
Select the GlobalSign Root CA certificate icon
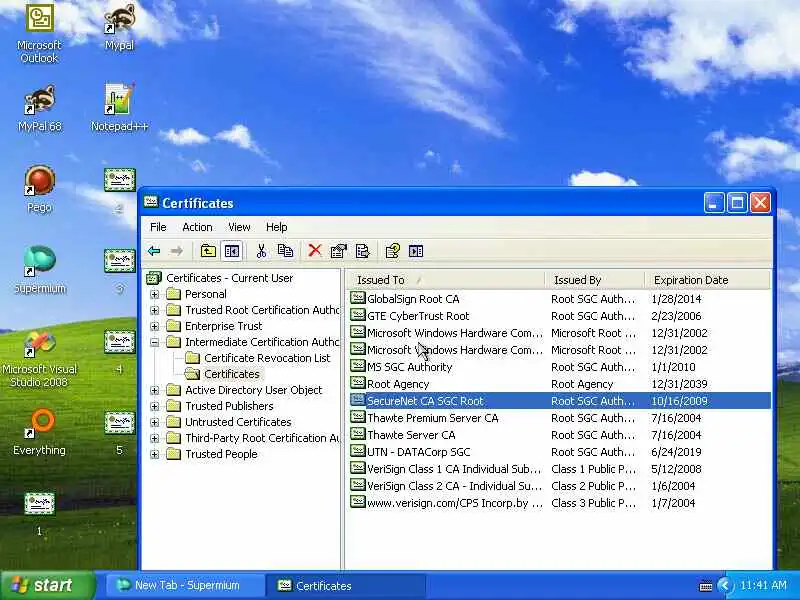click(x=358, y=298)
